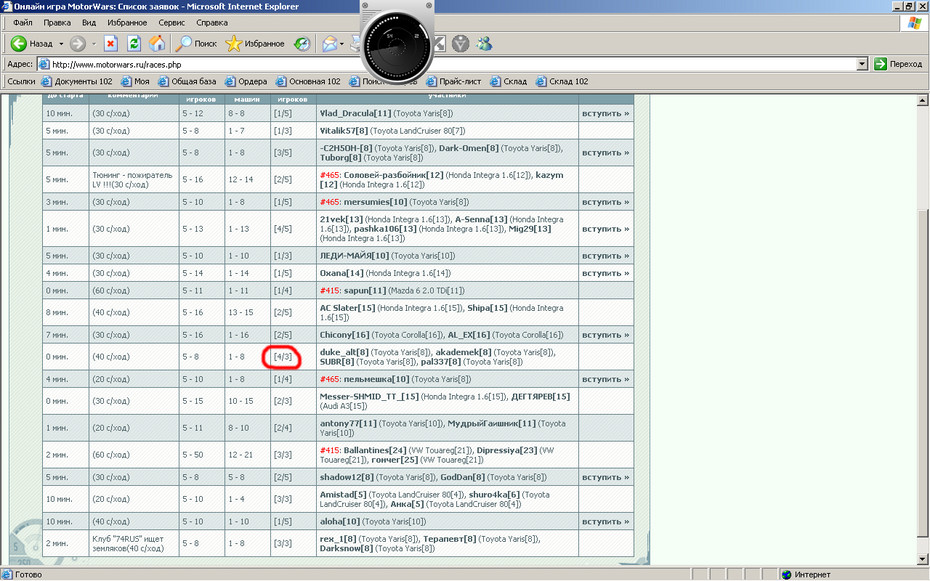Expand the Назад back history dropdown arrow
This screenshot has width=930, height=581.
[x=60, y=43]
